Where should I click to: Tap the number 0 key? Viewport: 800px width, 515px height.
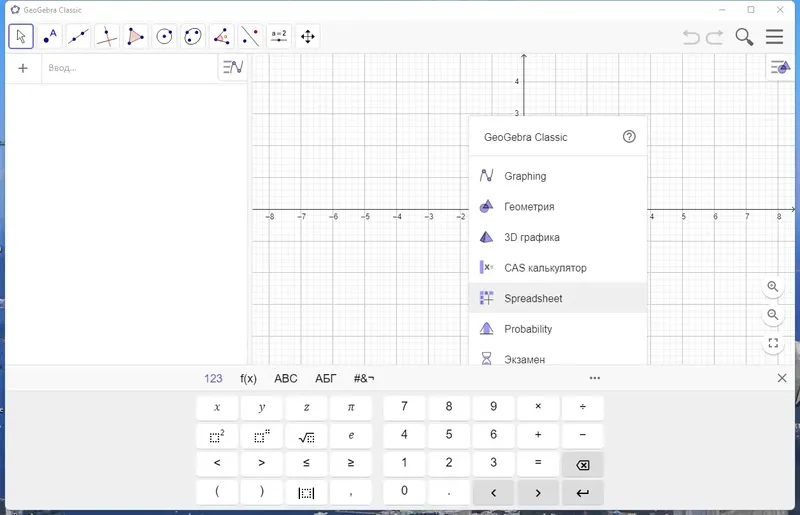[x=404, y=492]
